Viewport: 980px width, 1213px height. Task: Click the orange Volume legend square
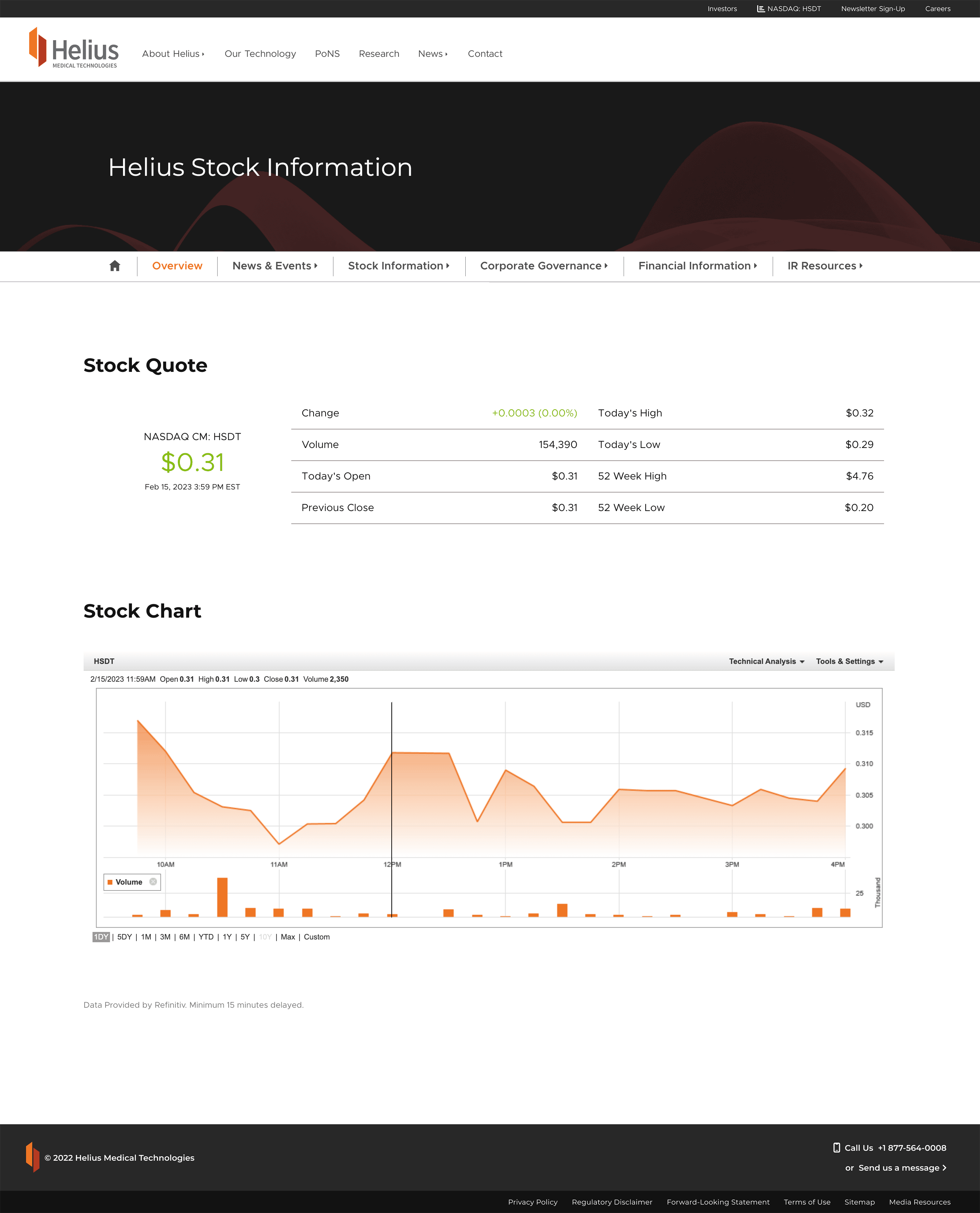click(x=110, y=882)
